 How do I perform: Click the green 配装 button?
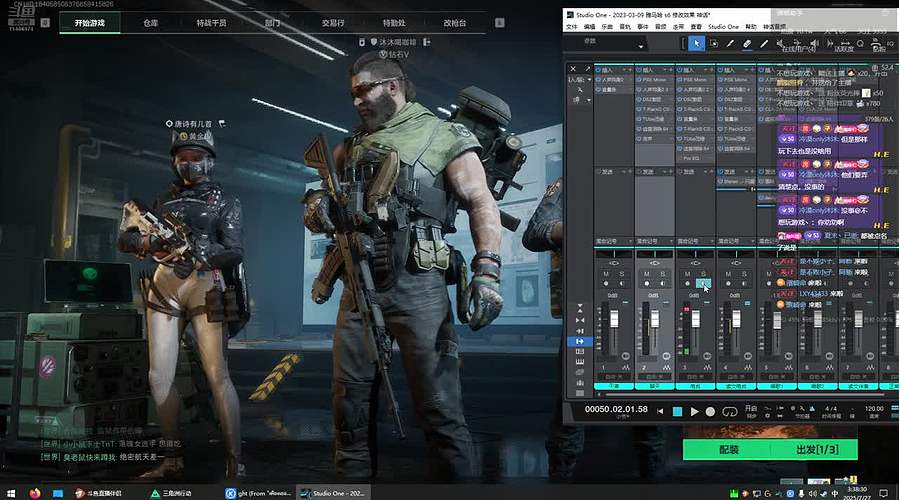tap(729, 450)
